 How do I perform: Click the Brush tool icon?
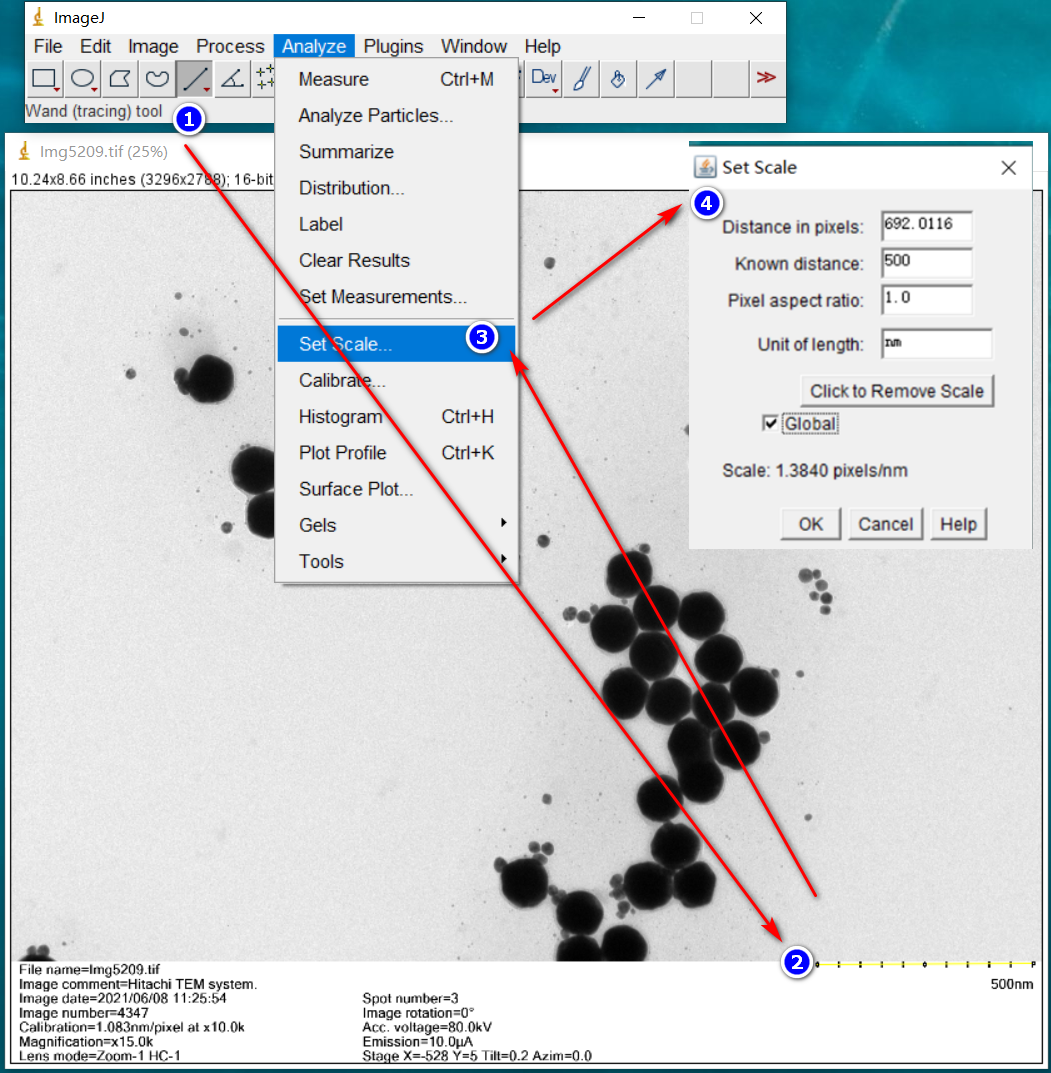pyautogui.click(x=580, y=79)
